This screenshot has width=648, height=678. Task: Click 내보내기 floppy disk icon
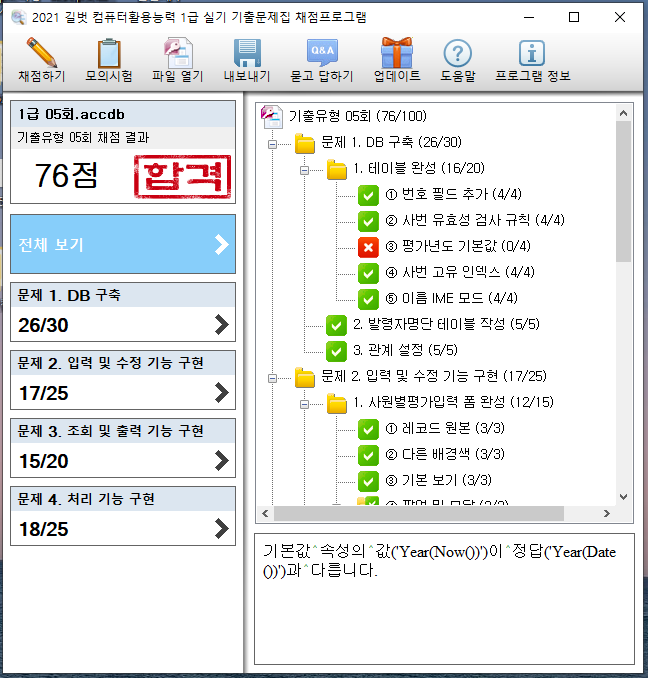point(246,53)
